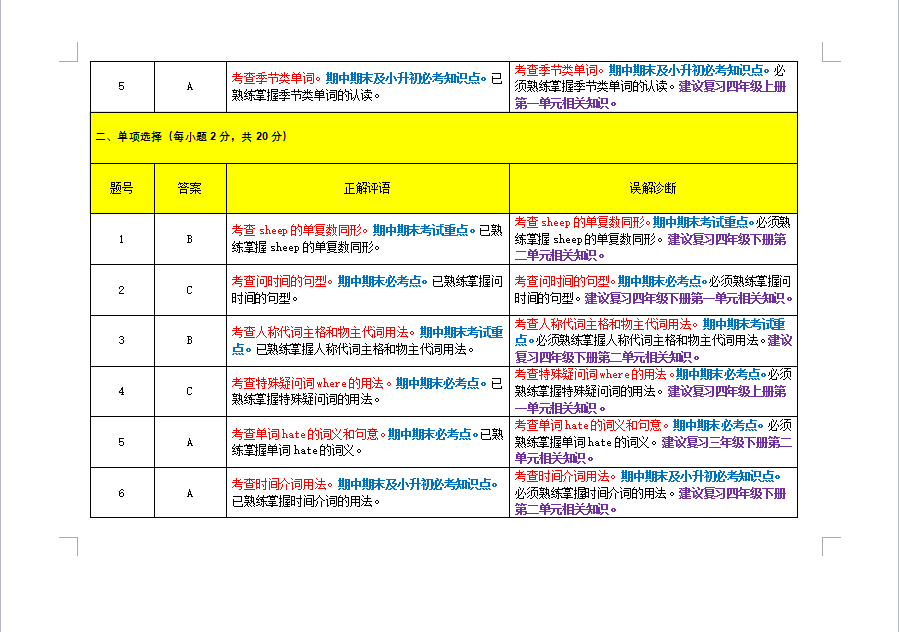
Task: Click the yellow "题号" header cell
Action: [122, 188]
